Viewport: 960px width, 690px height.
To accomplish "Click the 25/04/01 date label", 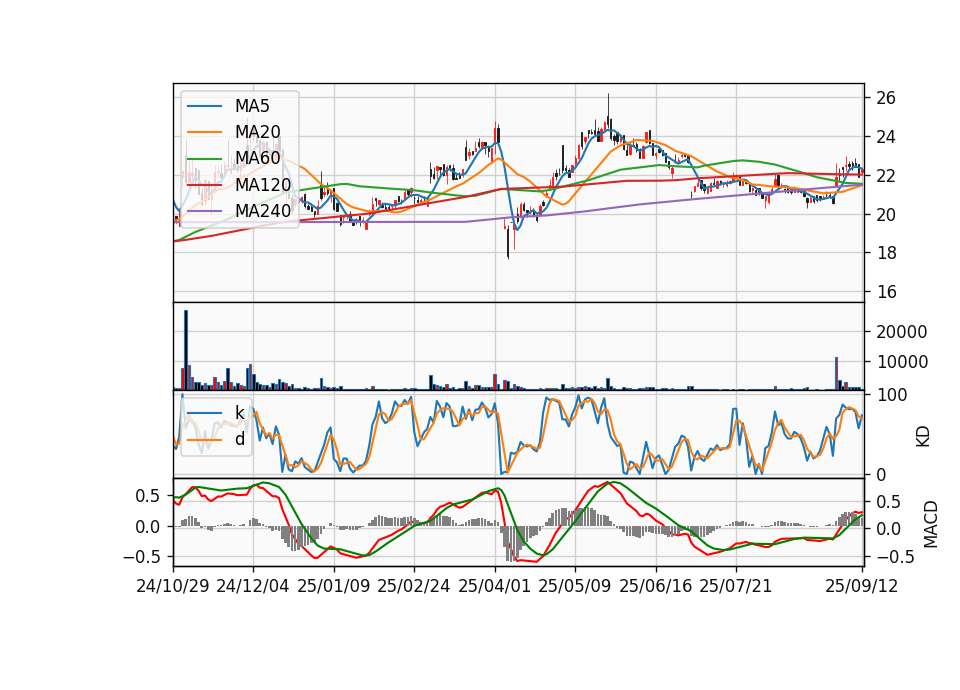I will point(495,586).
